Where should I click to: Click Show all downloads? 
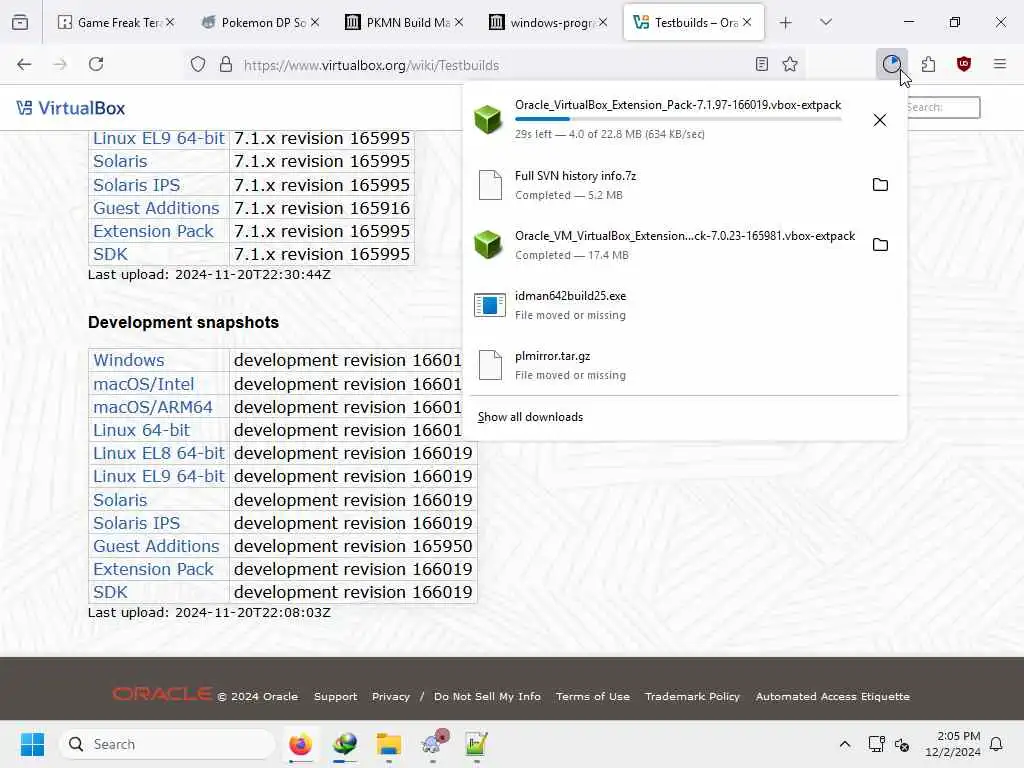[x=530, y=417]
